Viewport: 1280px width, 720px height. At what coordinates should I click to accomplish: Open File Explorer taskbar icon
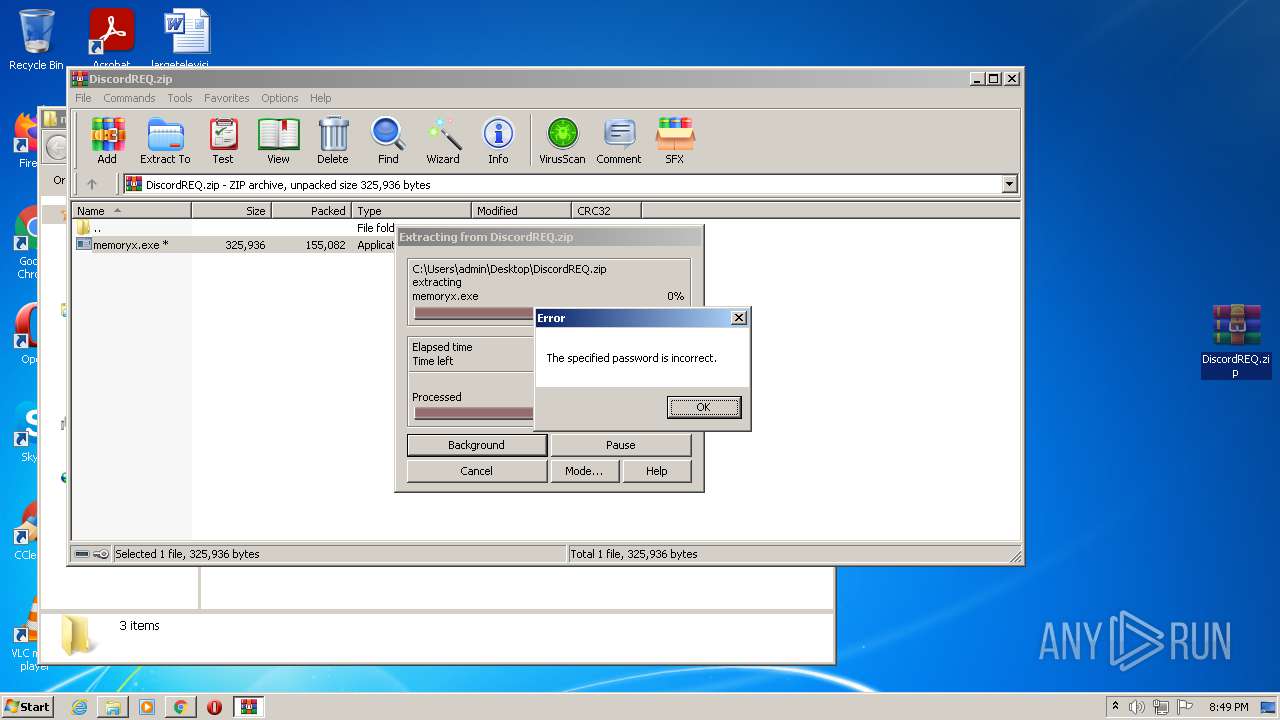tap(113, 707)
